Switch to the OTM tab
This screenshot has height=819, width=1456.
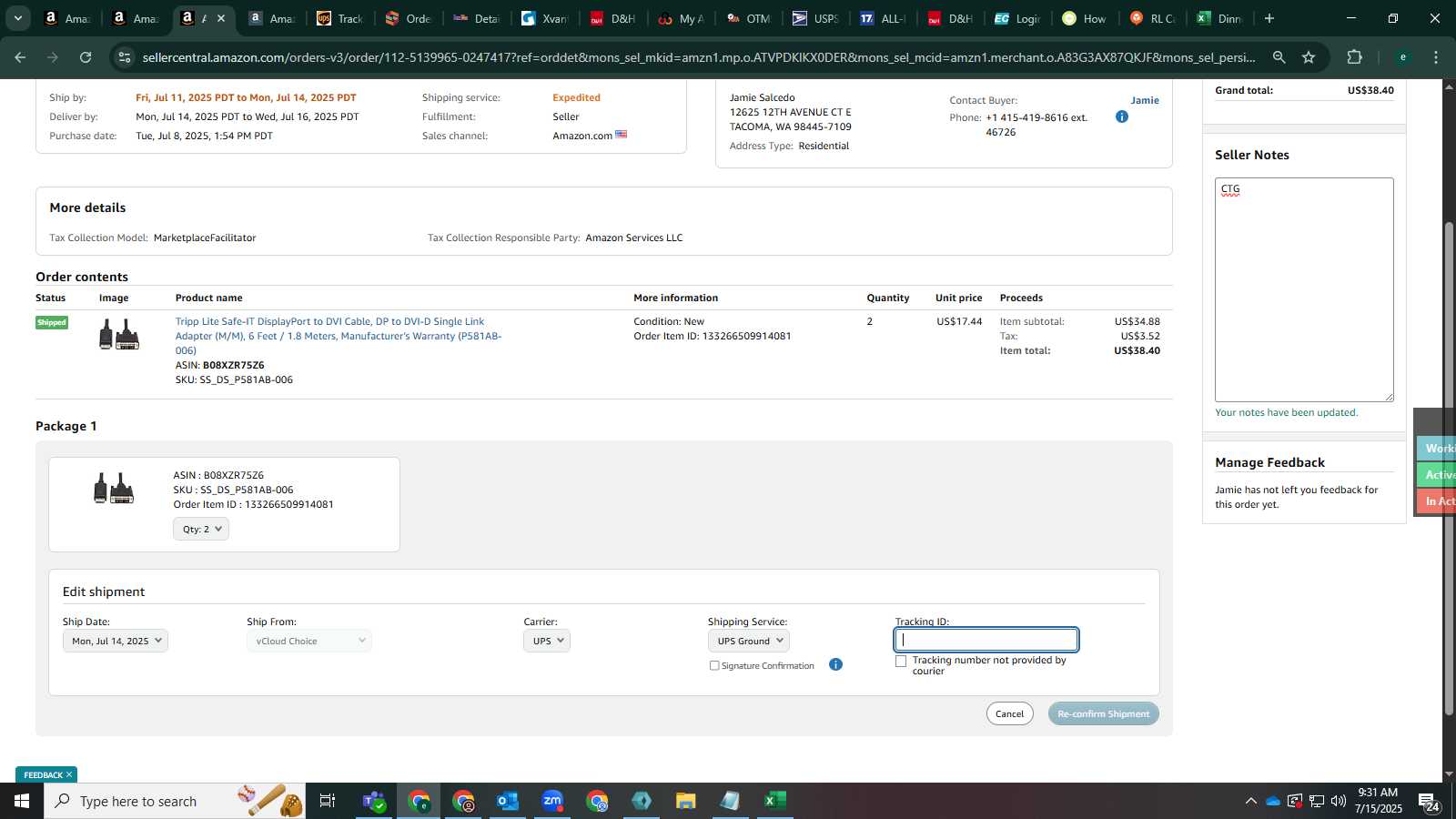coord(748,18)
